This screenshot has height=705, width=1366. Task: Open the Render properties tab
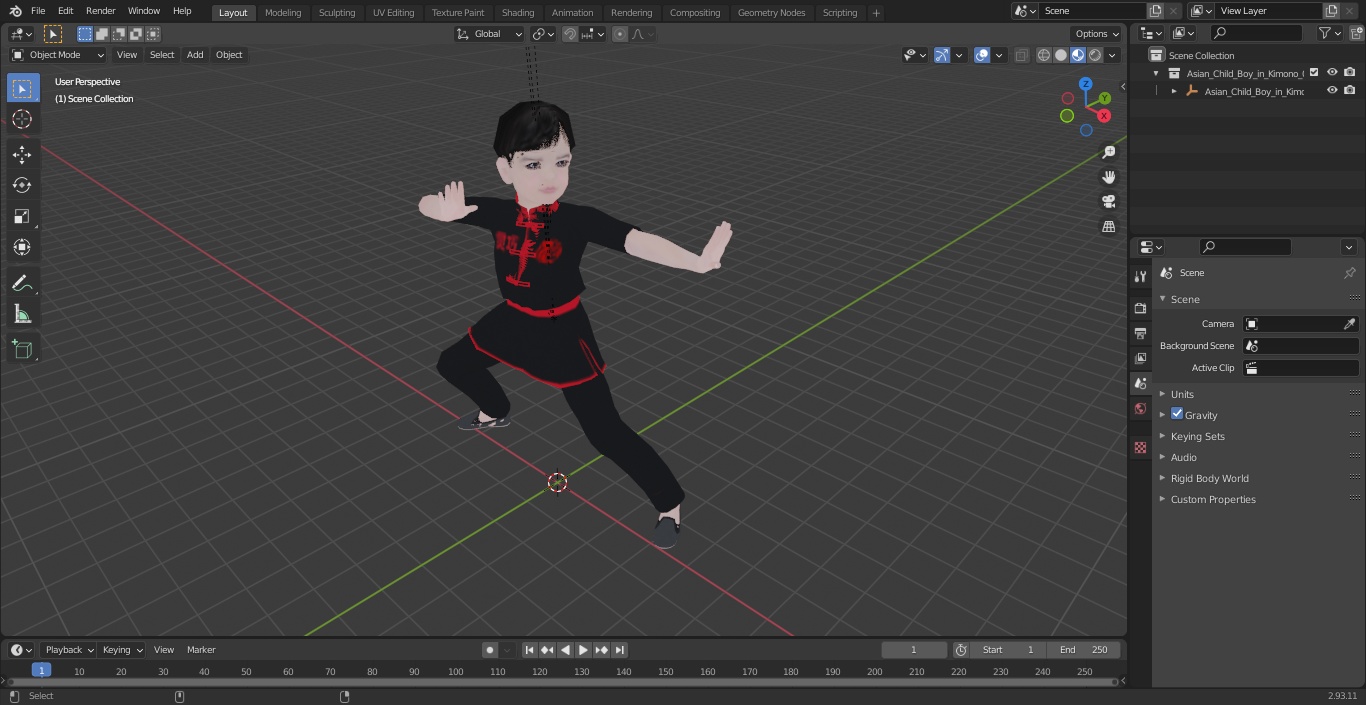pyautogui.click(x=1140, y=308)
